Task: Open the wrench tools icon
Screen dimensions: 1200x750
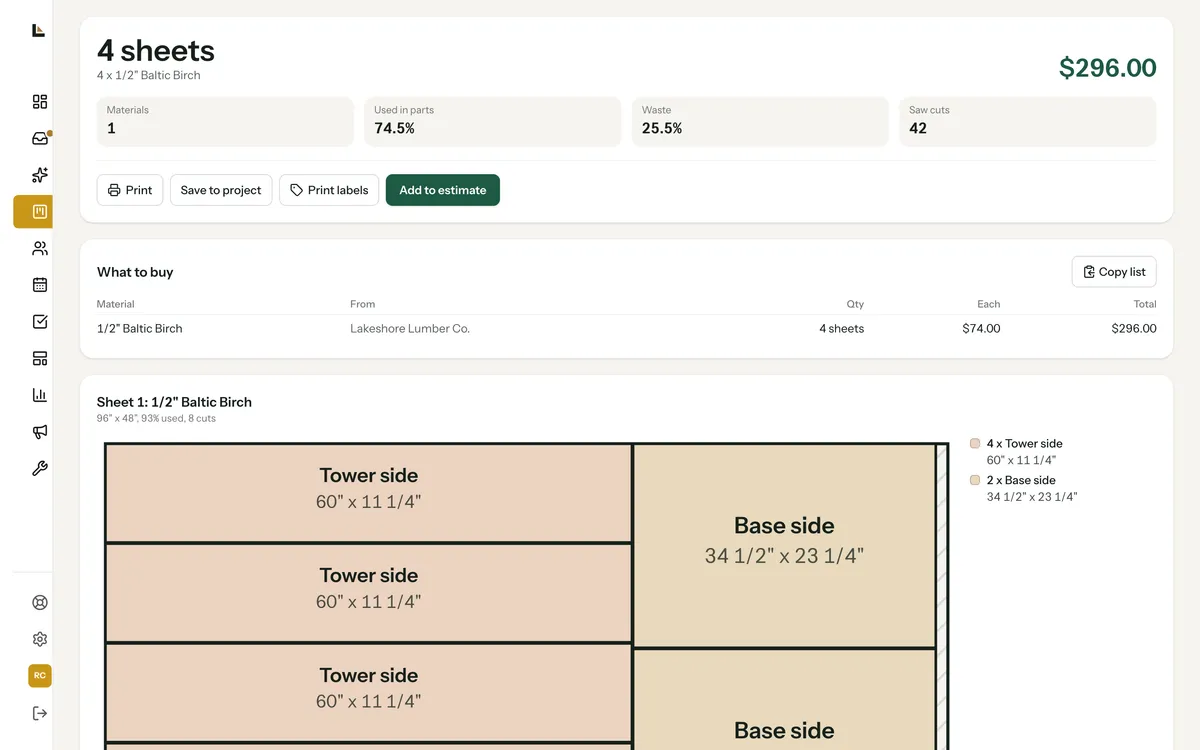Action: [x=40, y=468]
